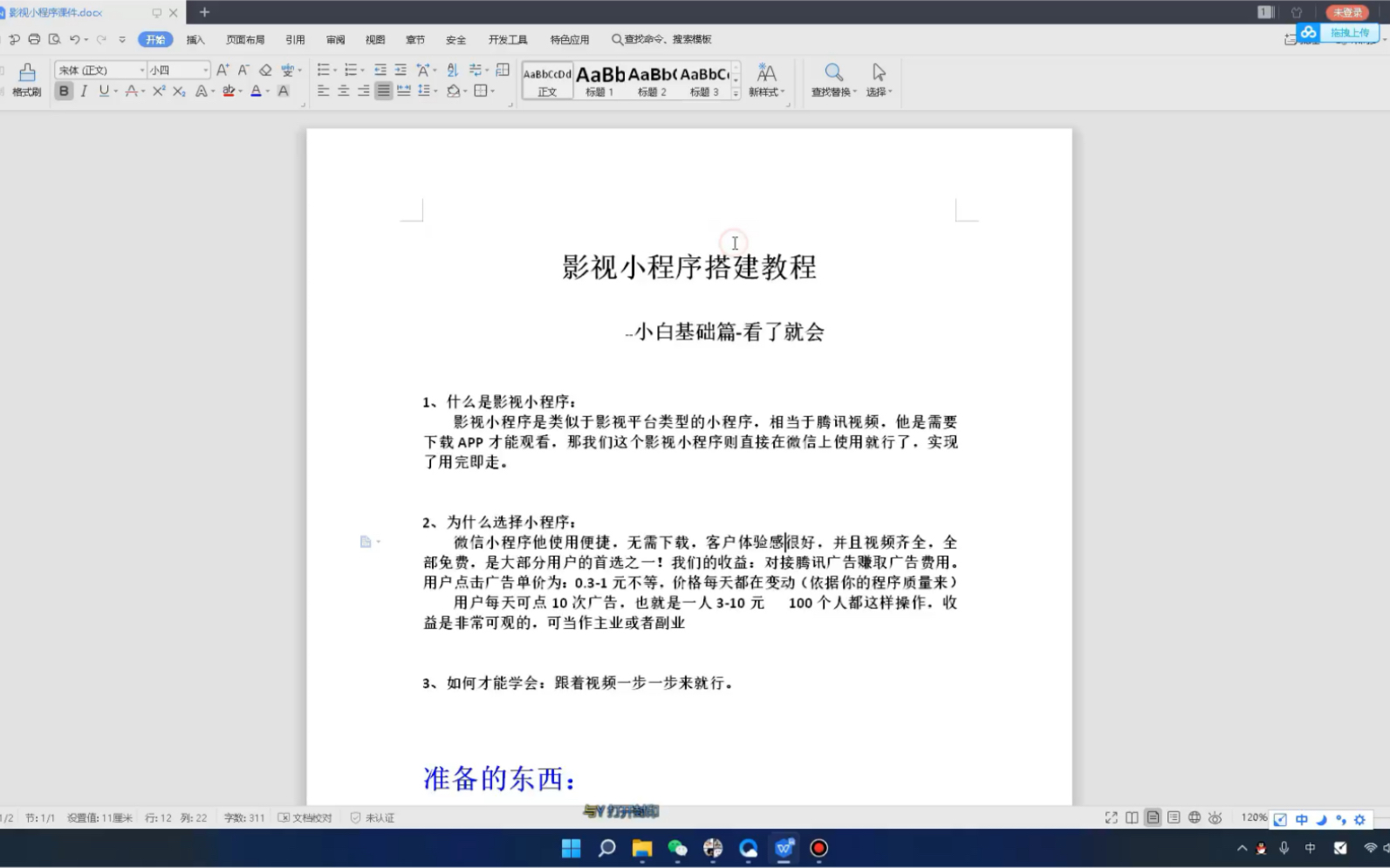Open WeChat from the taskbar
Image resolution: width=1390 pixels, height=868 pixels.
[677, 848]
